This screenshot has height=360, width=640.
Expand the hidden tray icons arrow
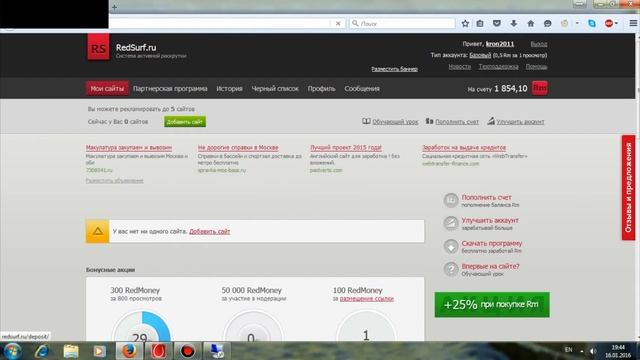582,351
